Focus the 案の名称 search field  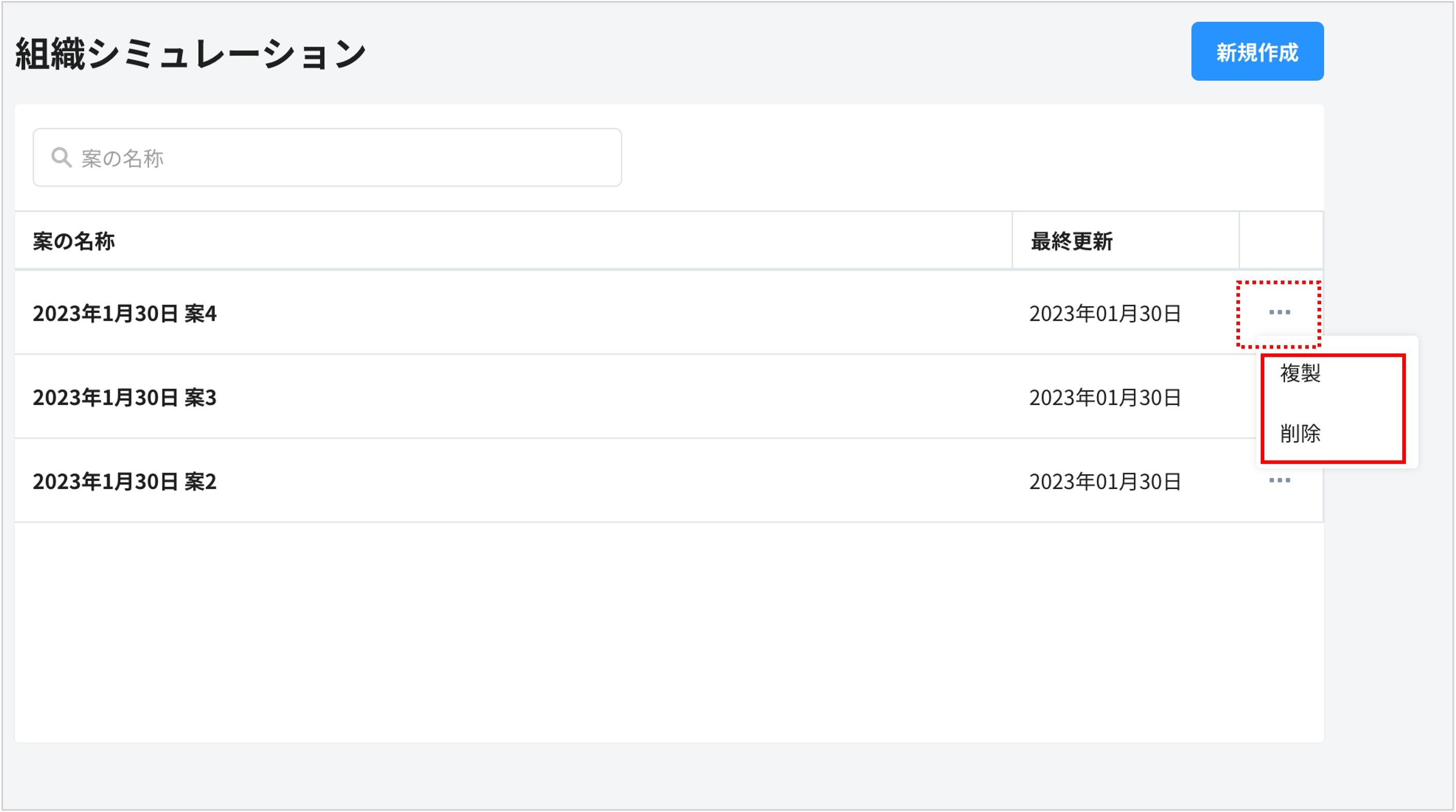[x=339, y=158]
